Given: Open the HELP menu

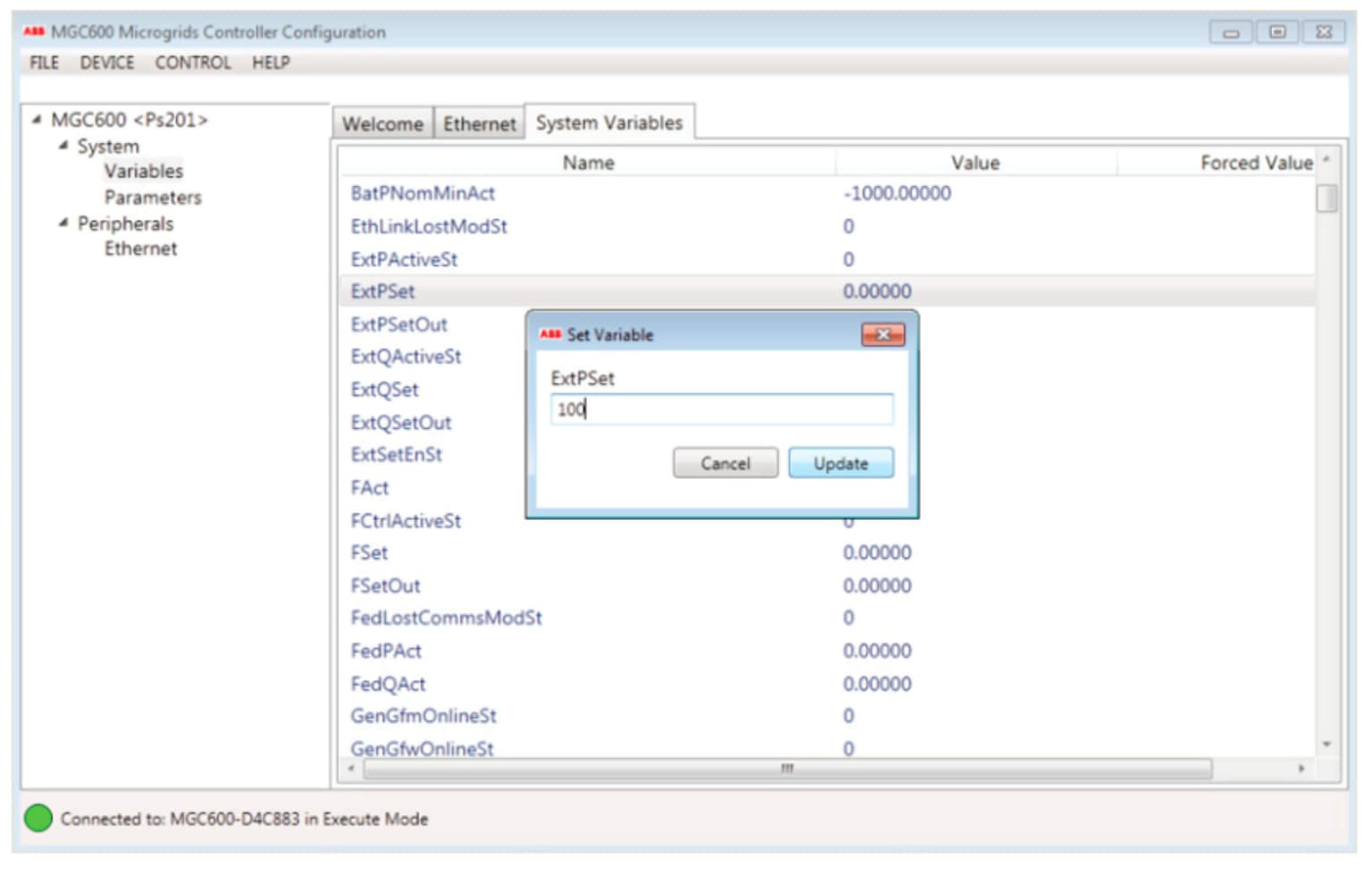Looking at the screenshot, I should pos(271,63).
